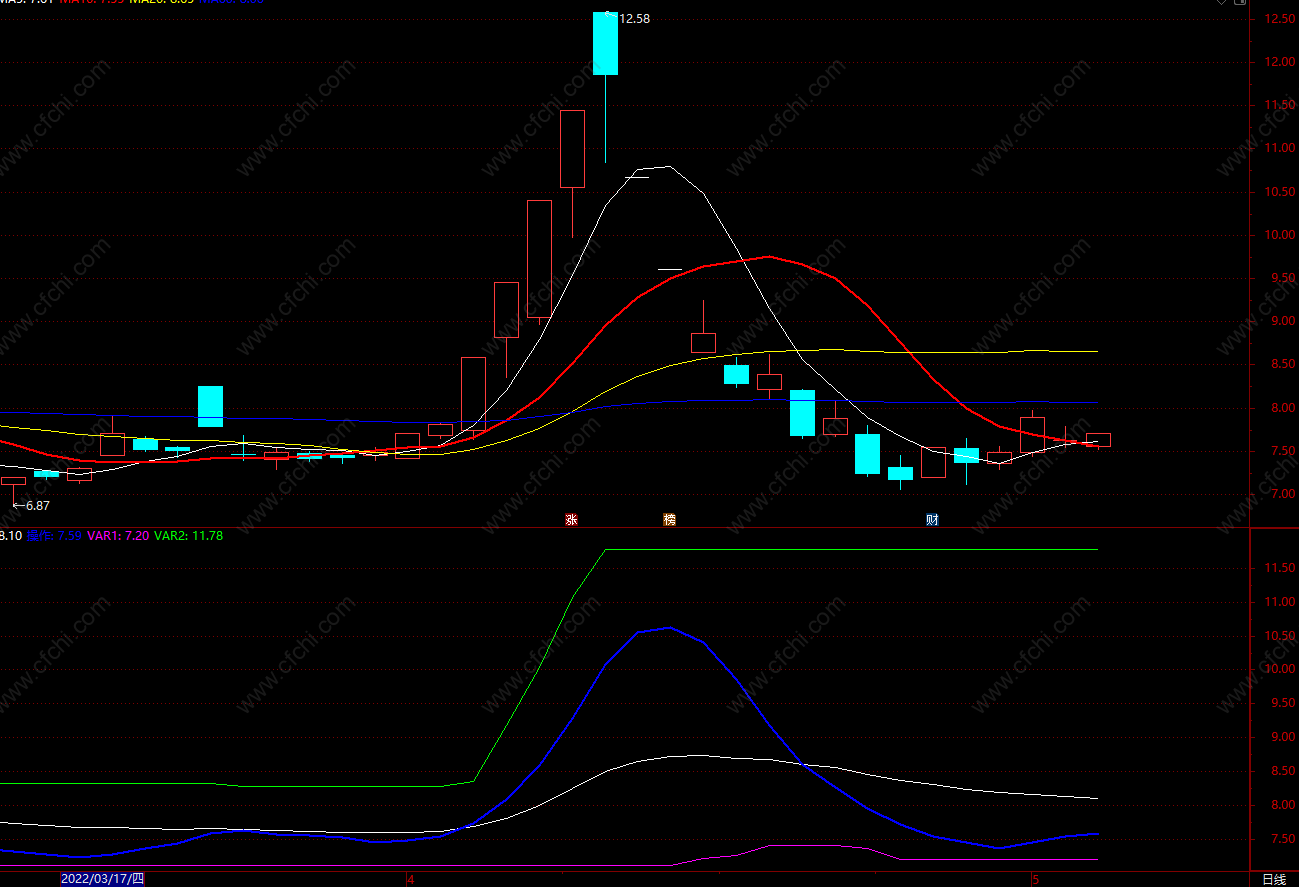Click the 2022/03/17/四 date label
Screen dimensions: 1299x887
(x=102, y=879)
